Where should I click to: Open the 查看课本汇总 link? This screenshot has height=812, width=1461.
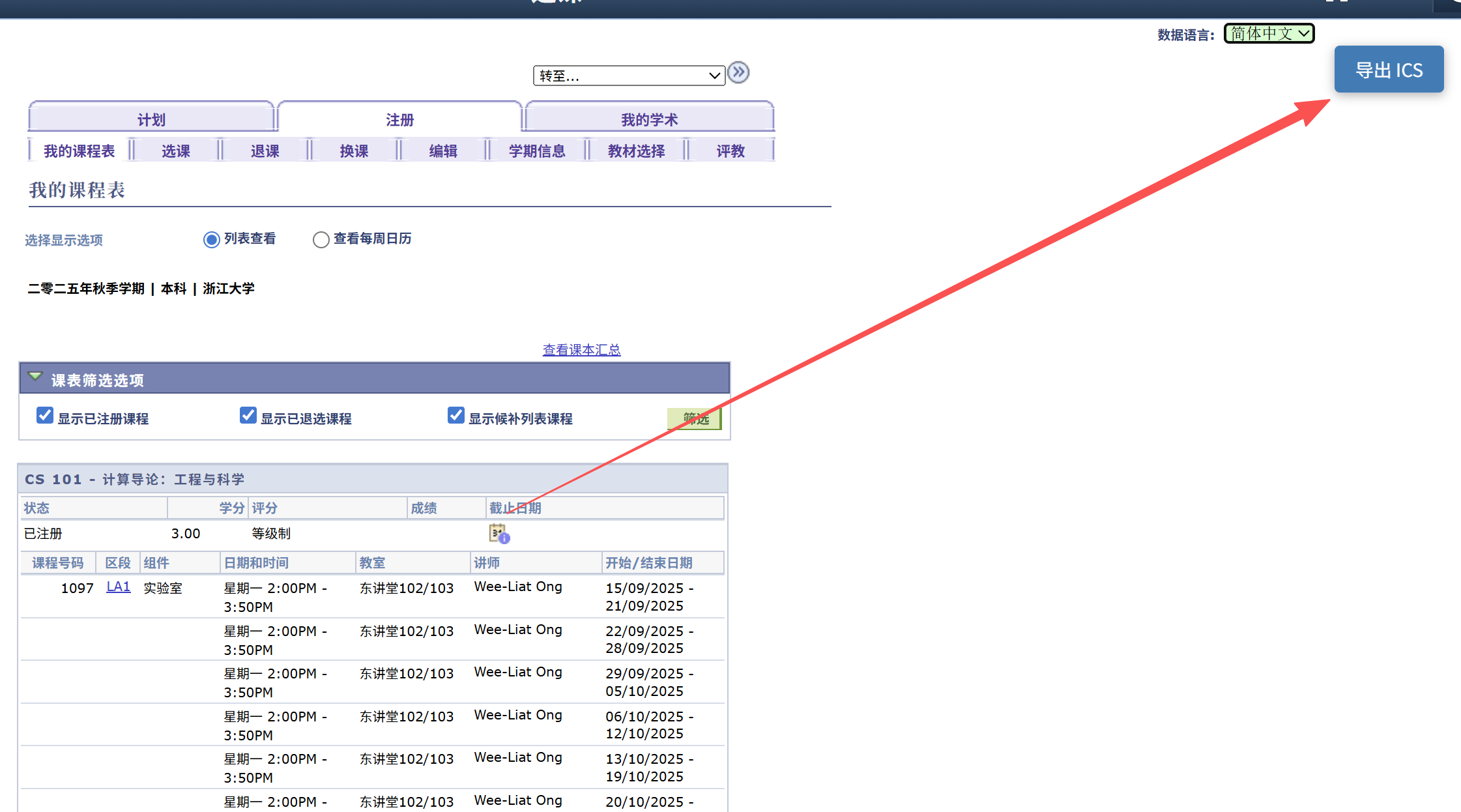tap(581, 350)
